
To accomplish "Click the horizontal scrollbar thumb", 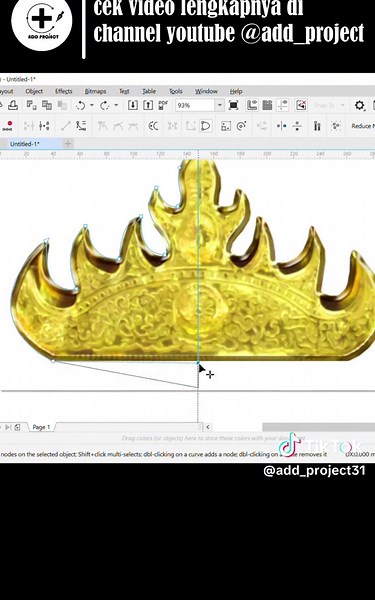I will [x=318, y=427].
